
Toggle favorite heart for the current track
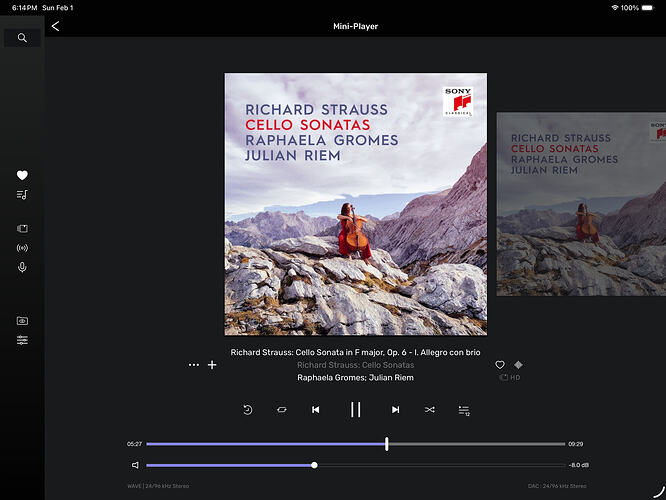point(500,365)
